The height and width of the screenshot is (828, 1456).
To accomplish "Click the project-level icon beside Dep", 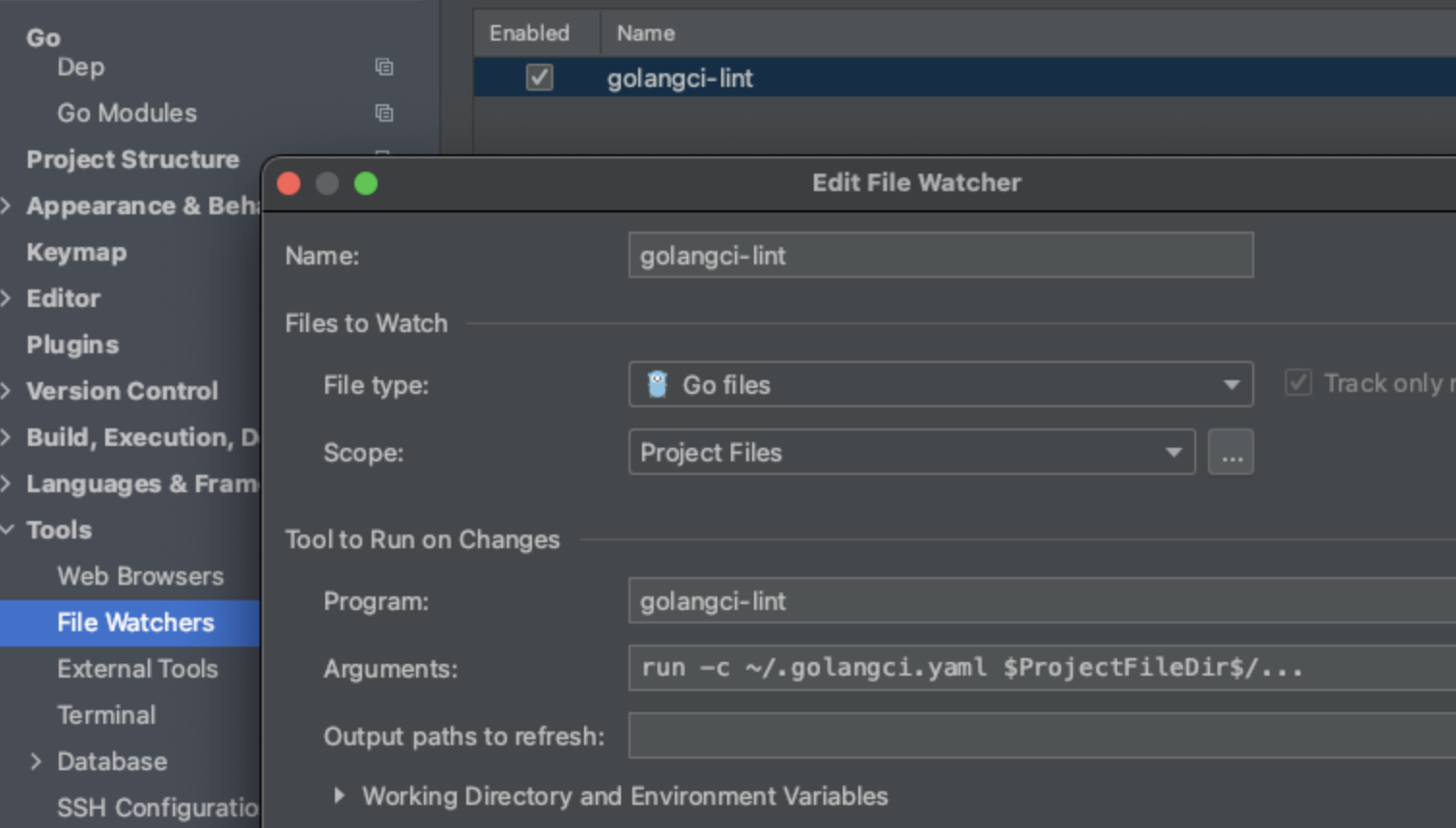I will [x=384, y=67].
